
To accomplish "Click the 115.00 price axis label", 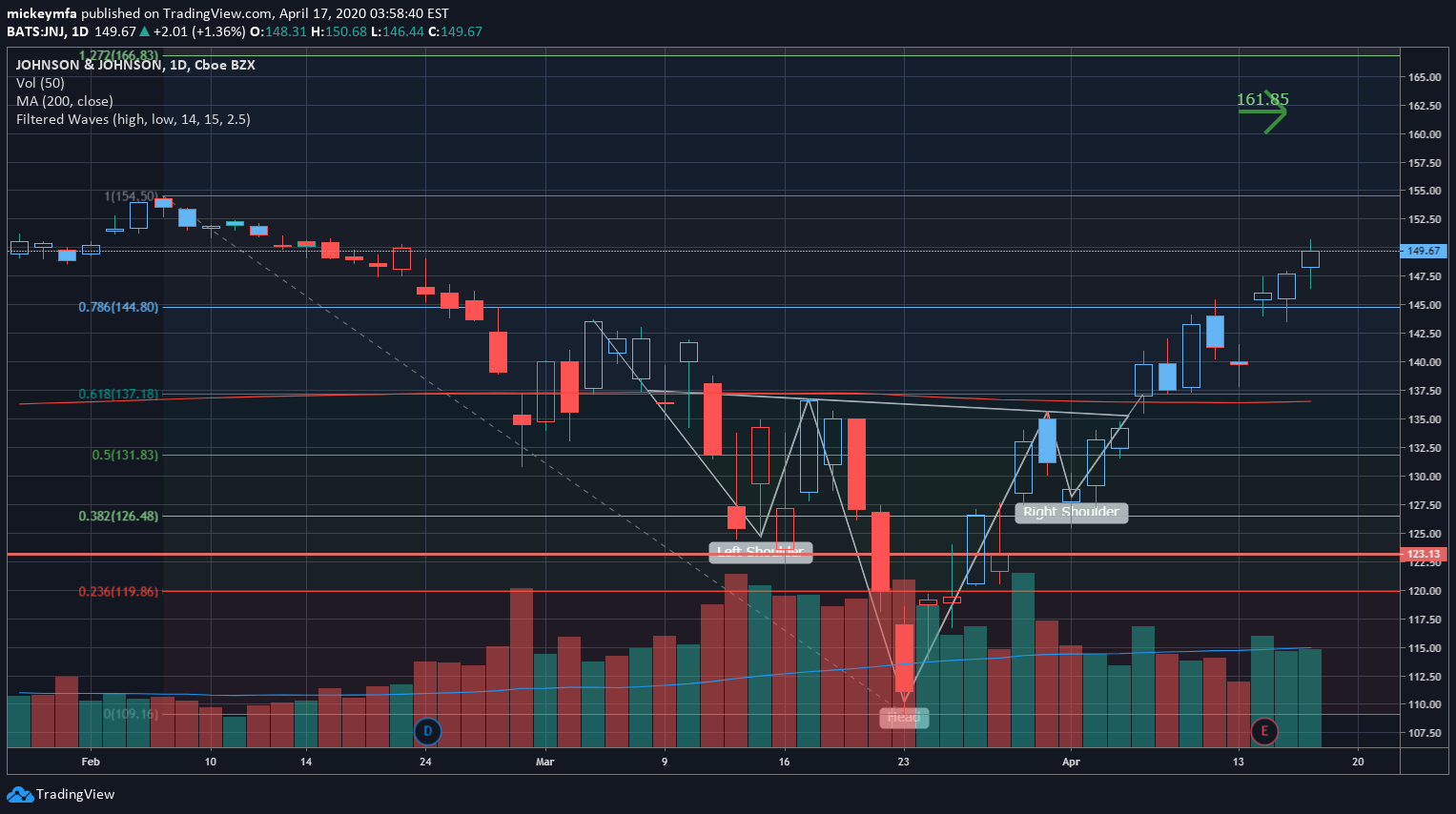I will click(1424, 648).
